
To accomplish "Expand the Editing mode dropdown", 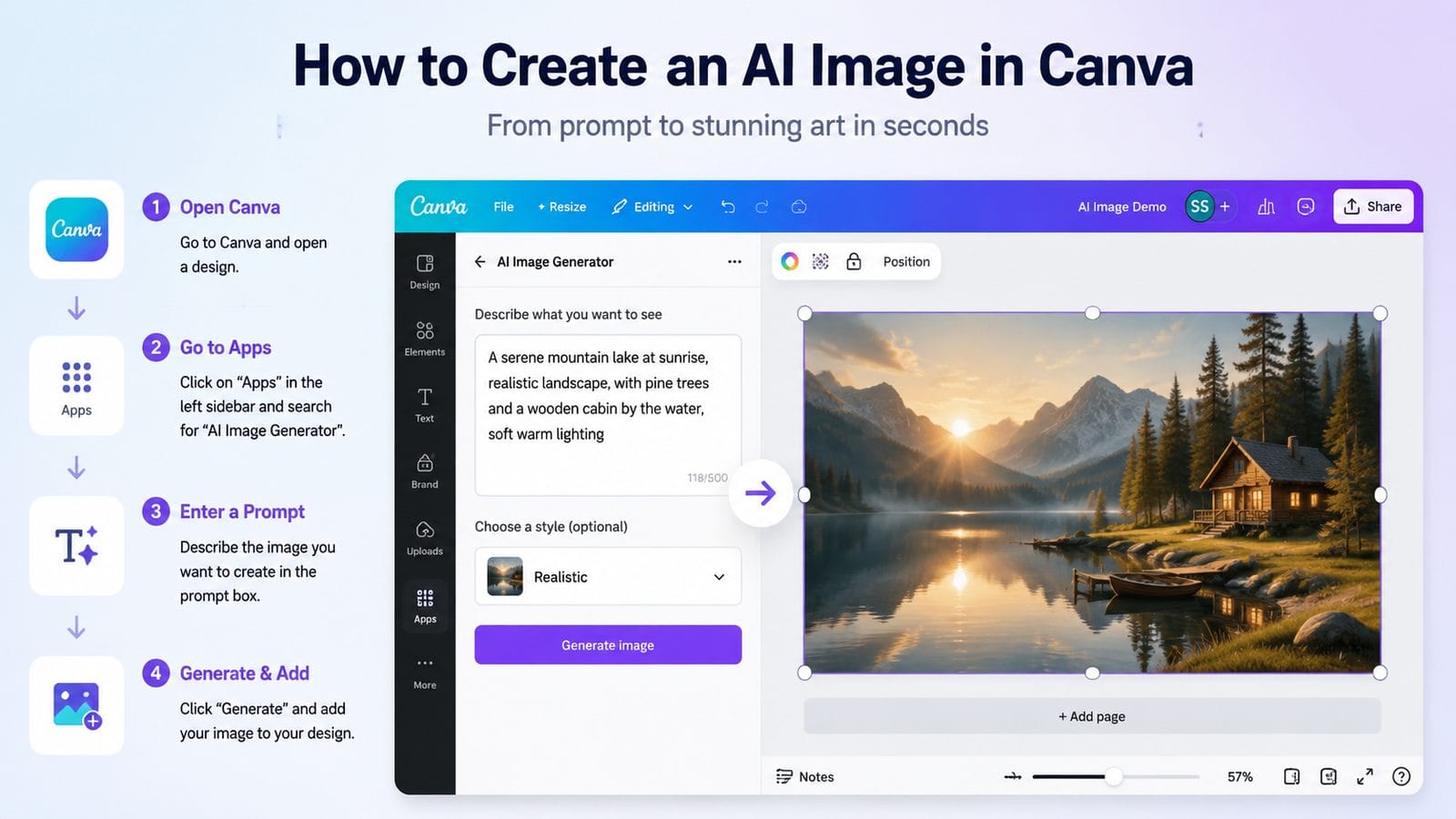I will point(652,207).
